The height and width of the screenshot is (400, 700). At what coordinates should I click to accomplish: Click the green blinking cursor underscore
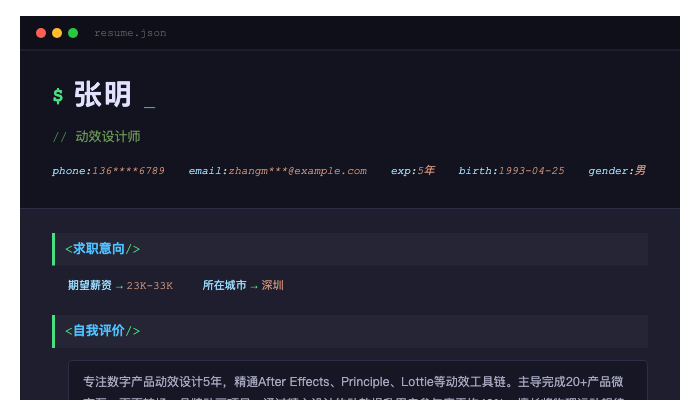pyautogui.click(x=150, y=107)
